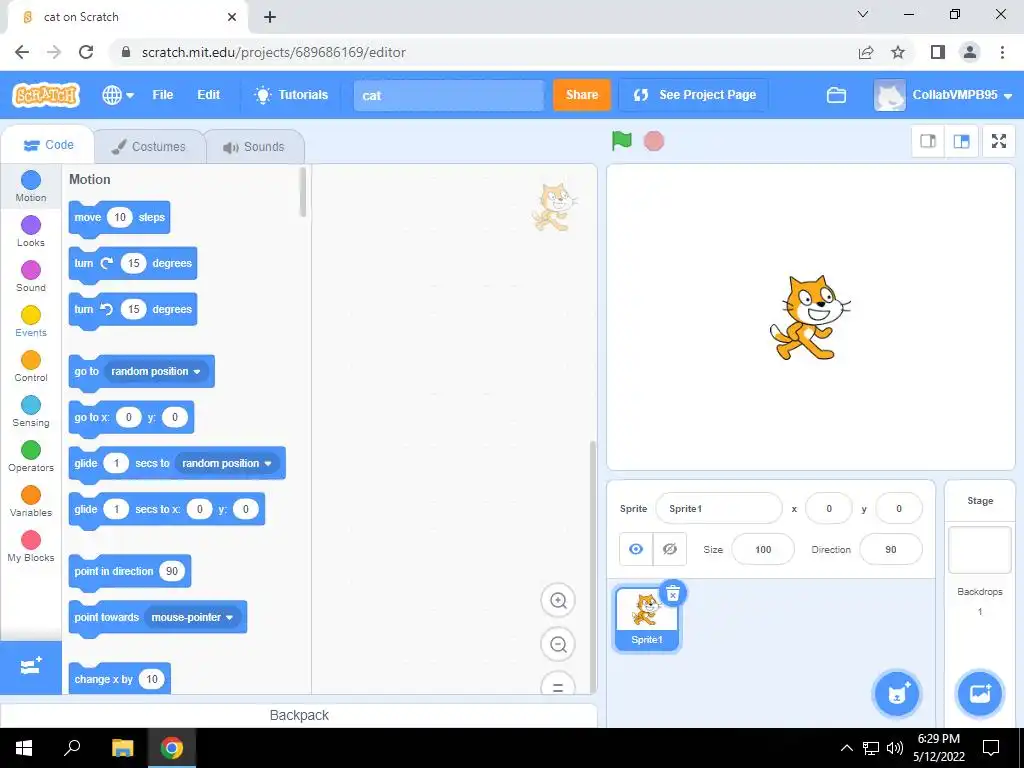Bookmark this page with star icon
The height and width of the screenshot is (768, 1024).
point(898,52)
